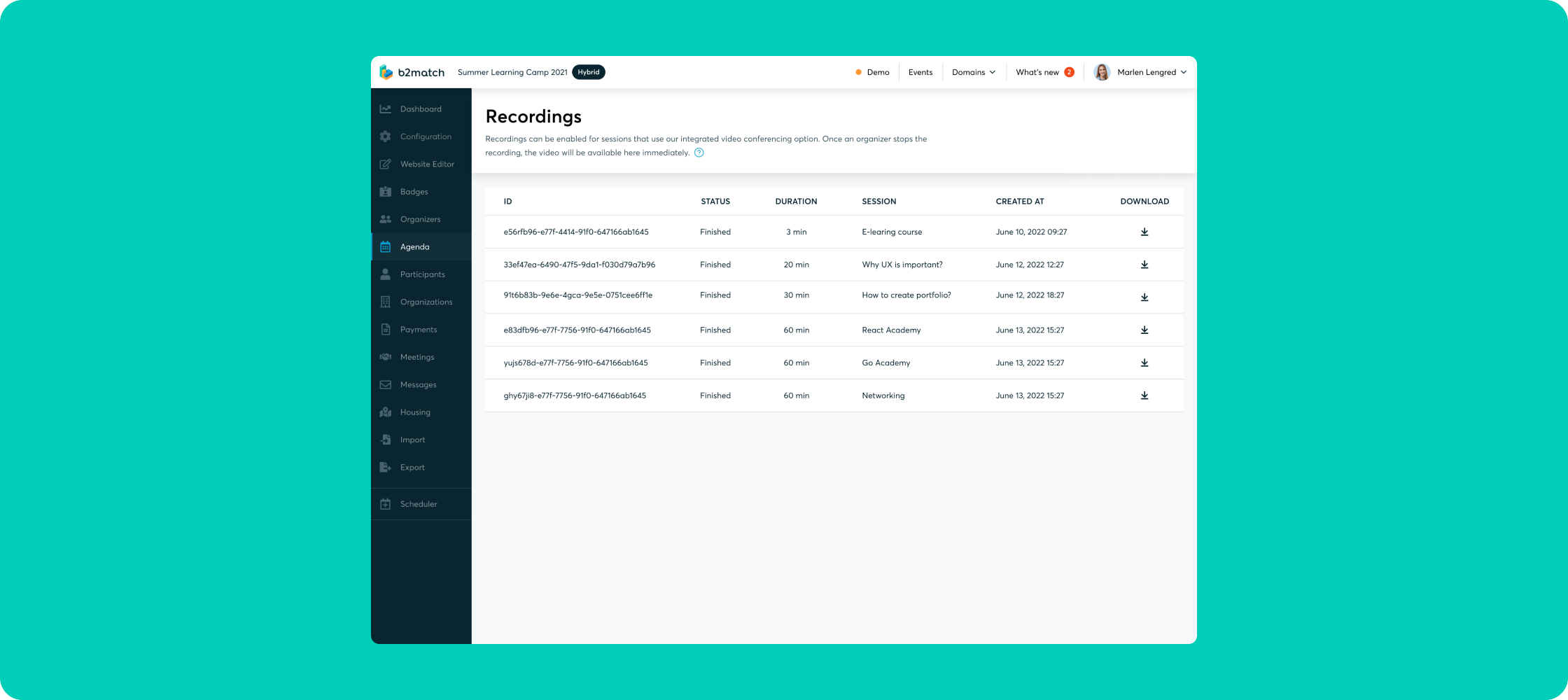
Task: Open Website Editor from sidebar
Action: click(421, 164)
